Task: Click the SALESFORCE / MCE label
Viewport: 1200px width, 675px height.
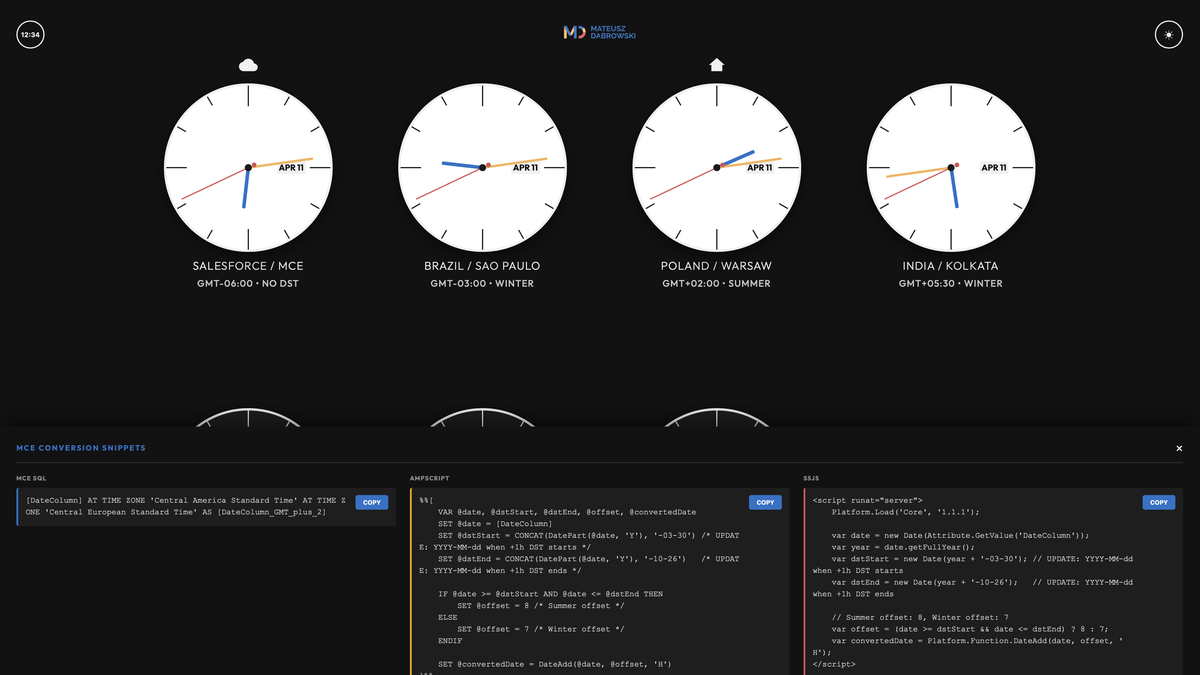Action: coord(248,266)
